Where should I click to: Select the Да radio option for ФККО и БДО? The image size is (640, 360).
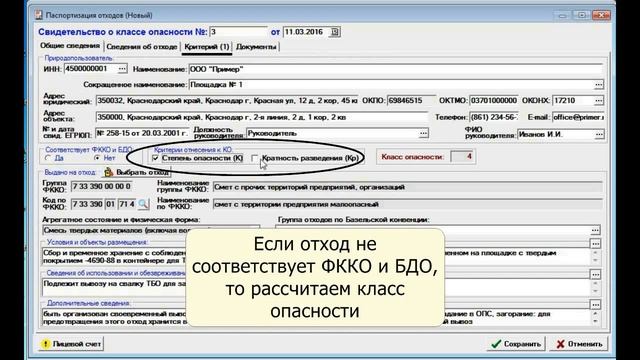click(x=48, y=158)
